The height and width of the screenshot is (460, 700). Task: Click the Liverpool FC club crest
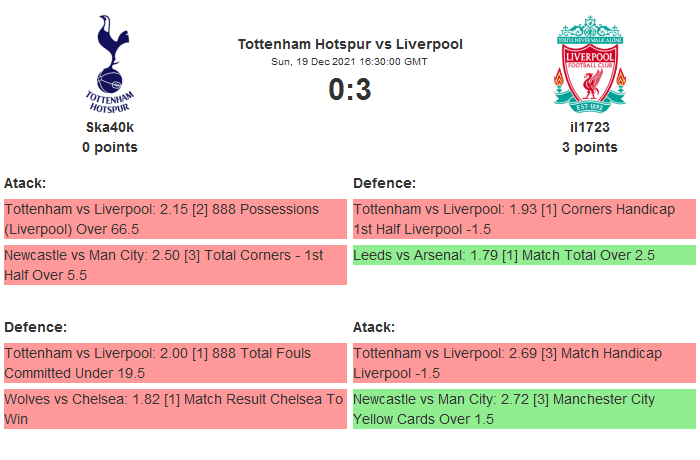point(590,63)
